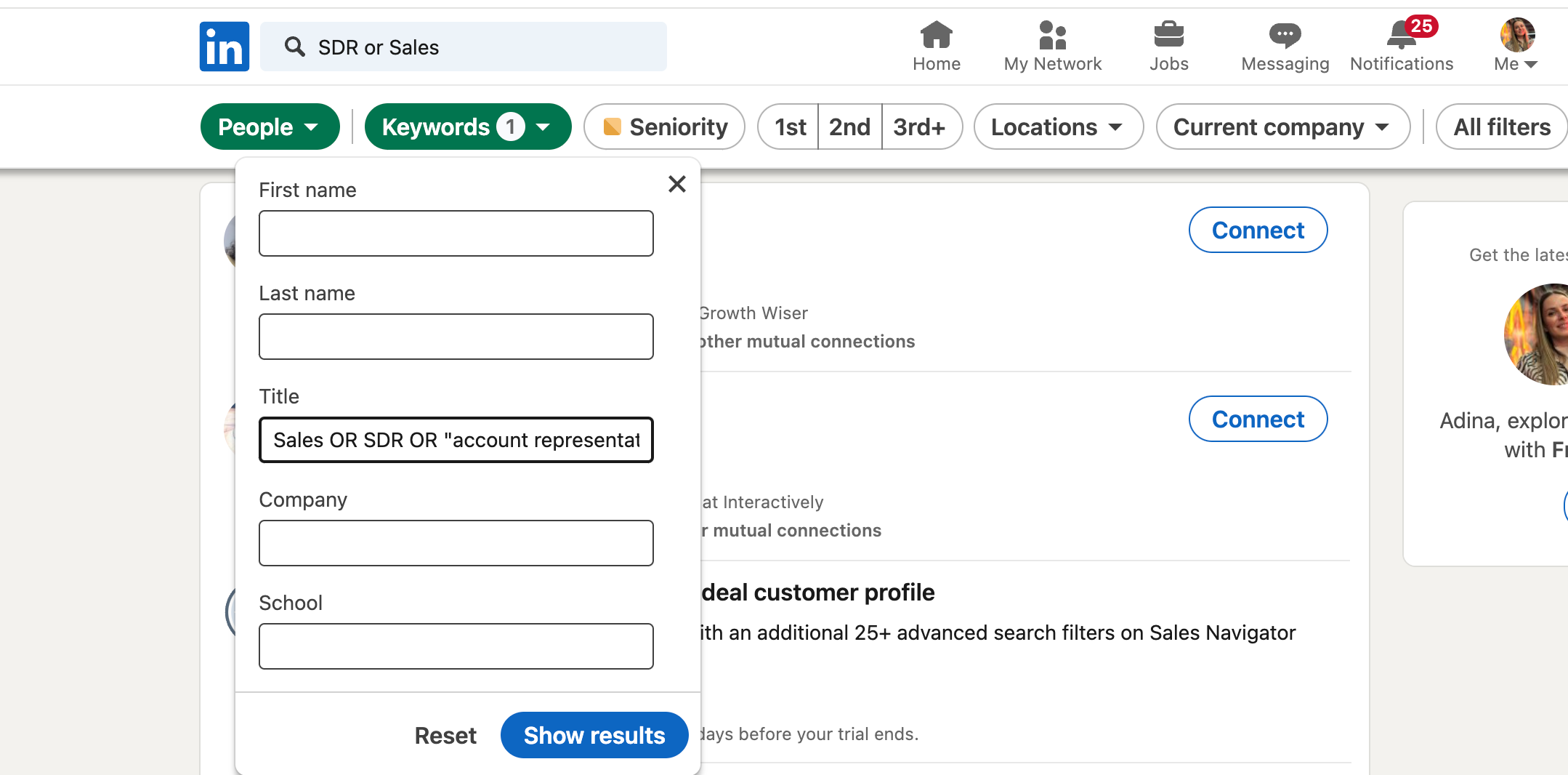The image size is (1568, 775).
Task: Click the Company input field
Action: 456,543
